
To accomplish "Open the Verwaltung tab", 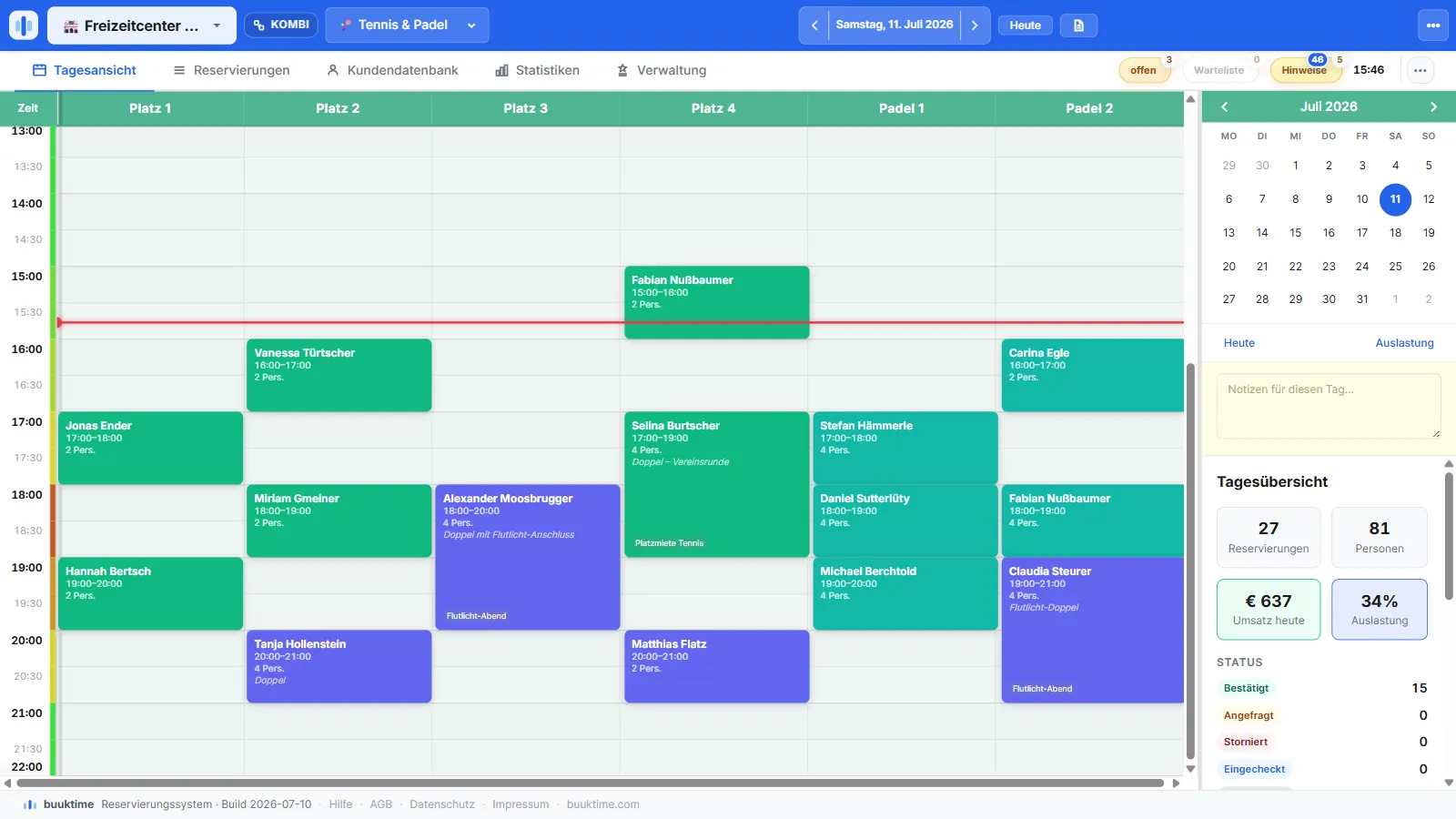I will point(662,70).
